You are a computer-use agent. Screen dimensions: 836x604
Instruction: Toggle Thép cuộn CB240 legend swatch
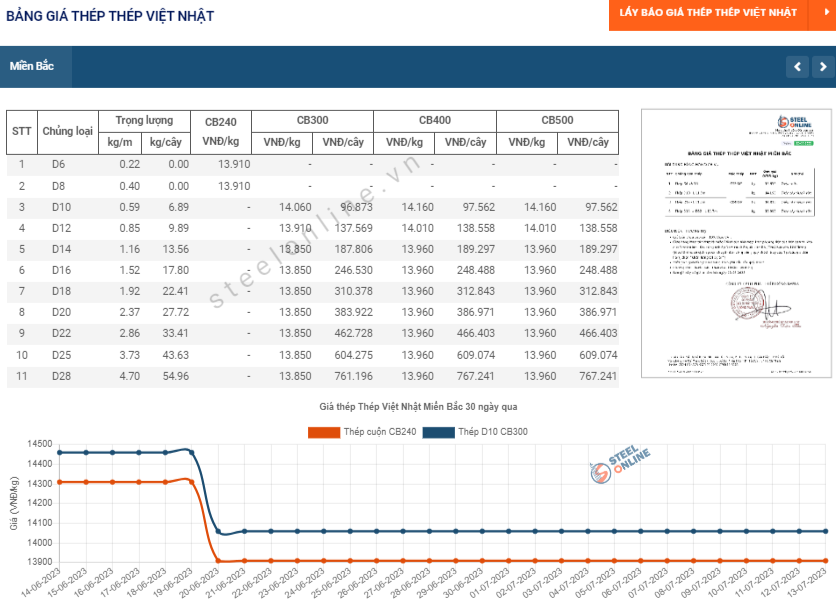coord(324,432)
